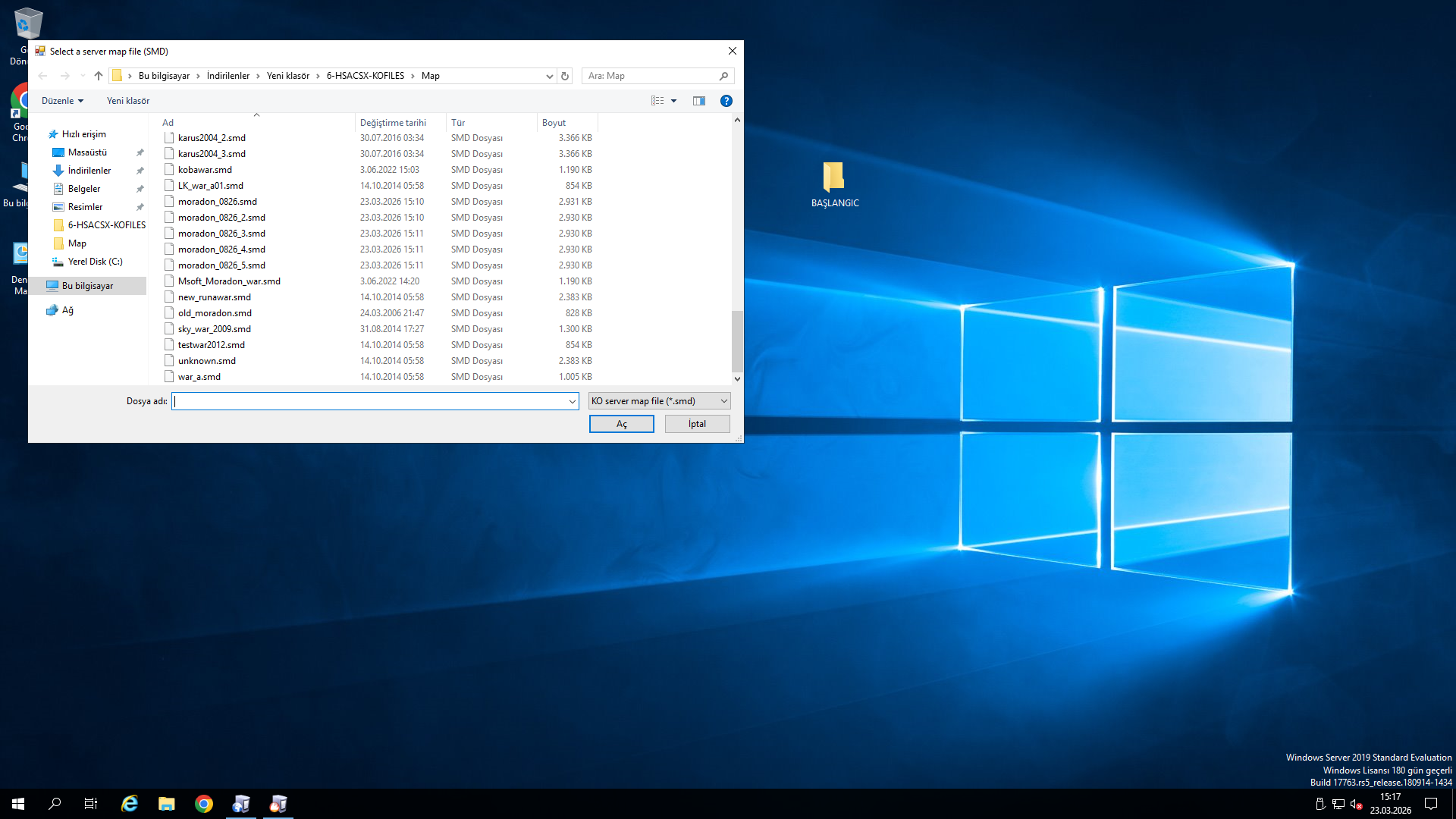Click the İptal button
Image resolution: width=1456 pixels, height=819 pixels.
coord(698,424)
